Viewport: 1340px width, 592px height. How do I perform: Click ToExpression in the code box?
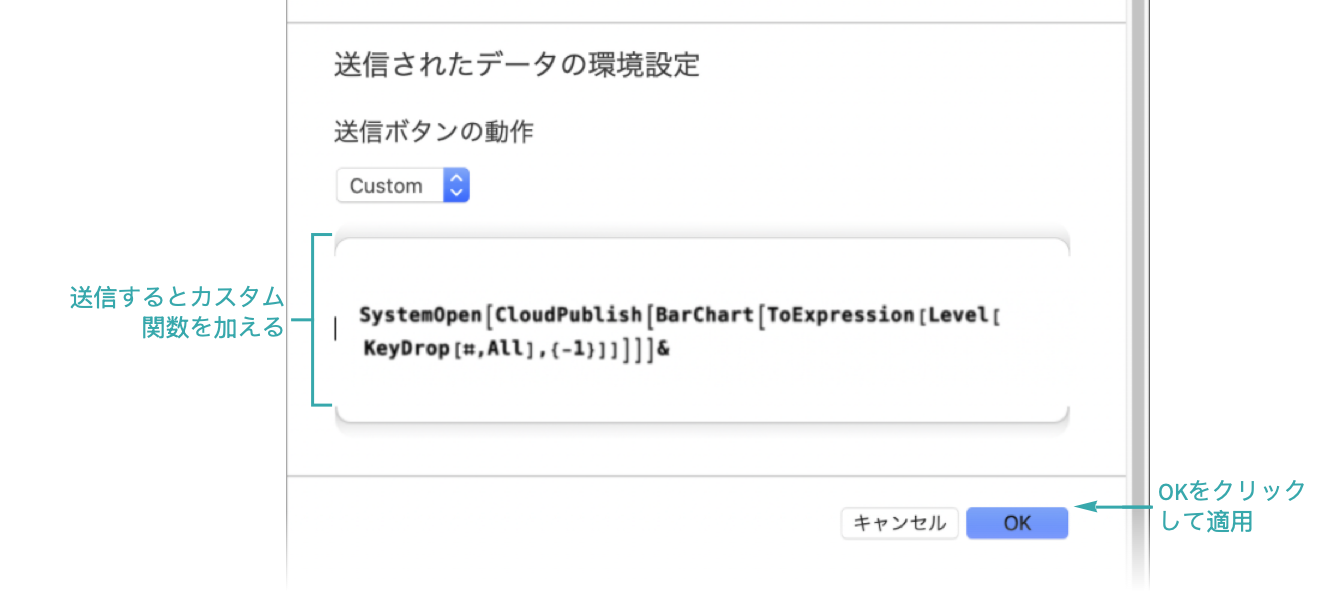click(x=840, y=315)
